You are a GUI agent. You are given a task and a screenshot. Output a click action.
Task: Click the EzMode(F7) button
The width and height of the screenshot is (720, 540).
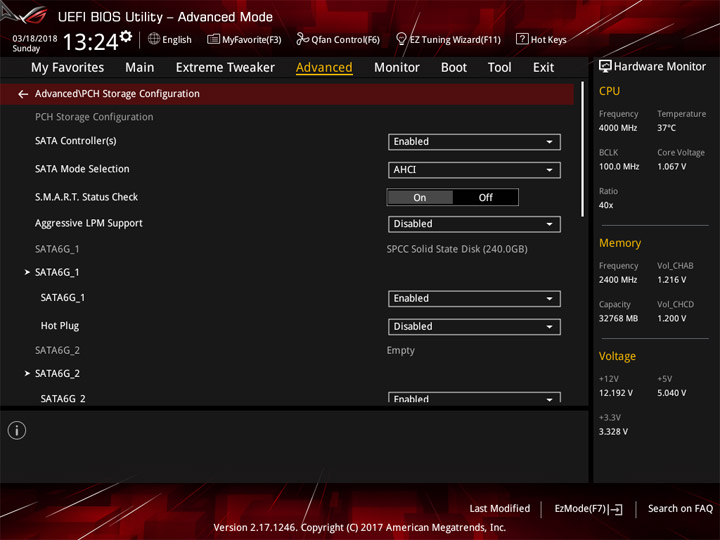[588, 509]
